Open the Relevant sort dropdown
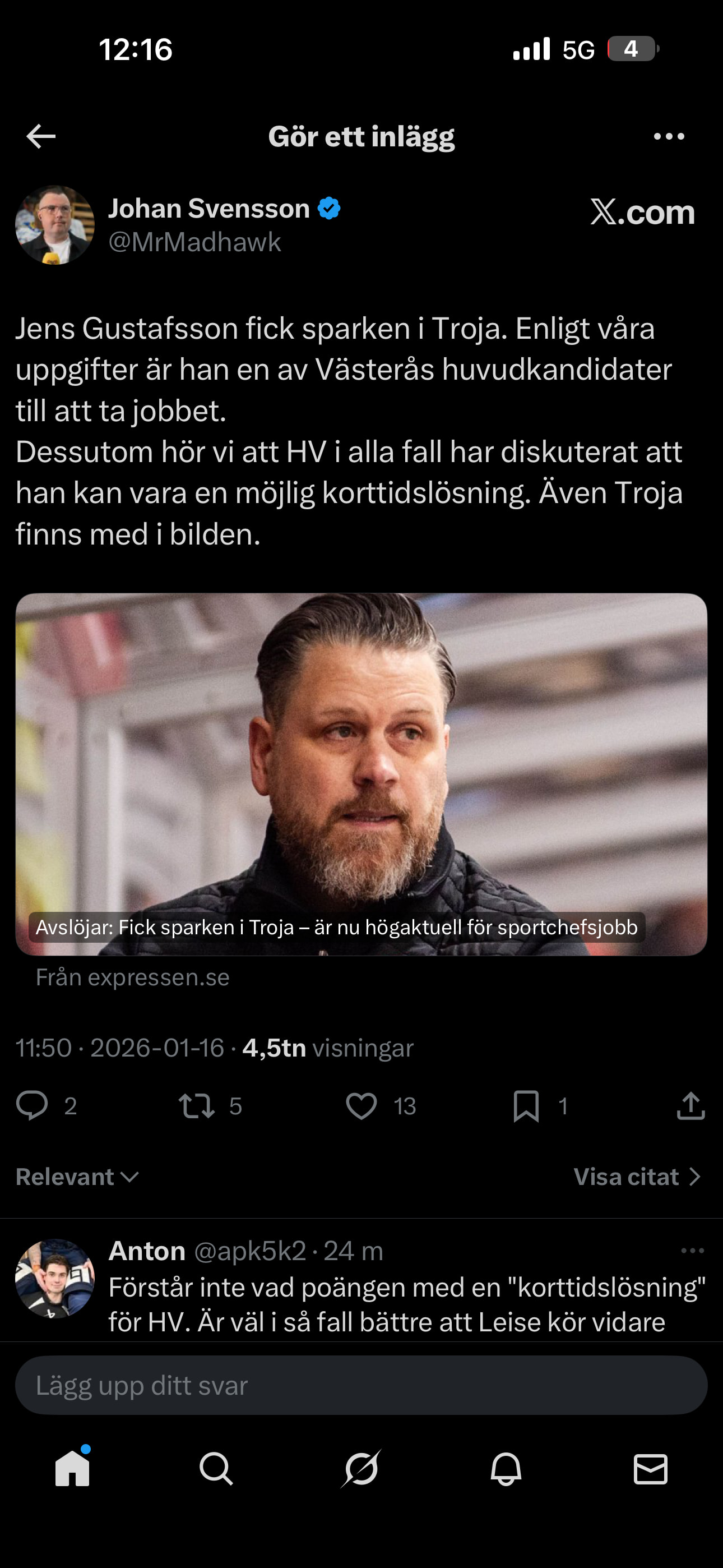The width and height of the screenshot is (723, 1568). (x=77, y=1177)
